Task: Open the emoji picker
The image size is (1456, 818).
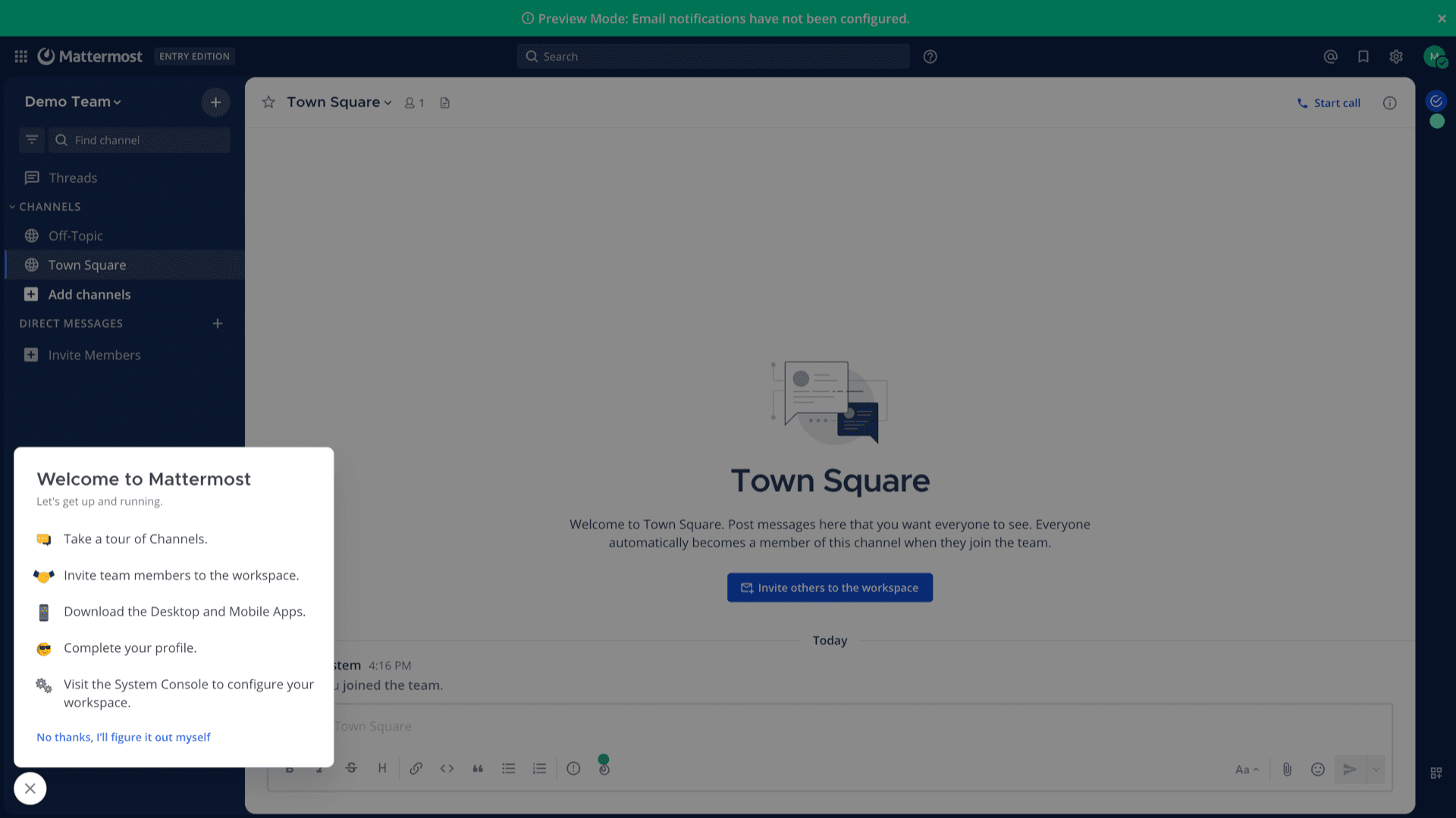Action: click(1318, 769)
